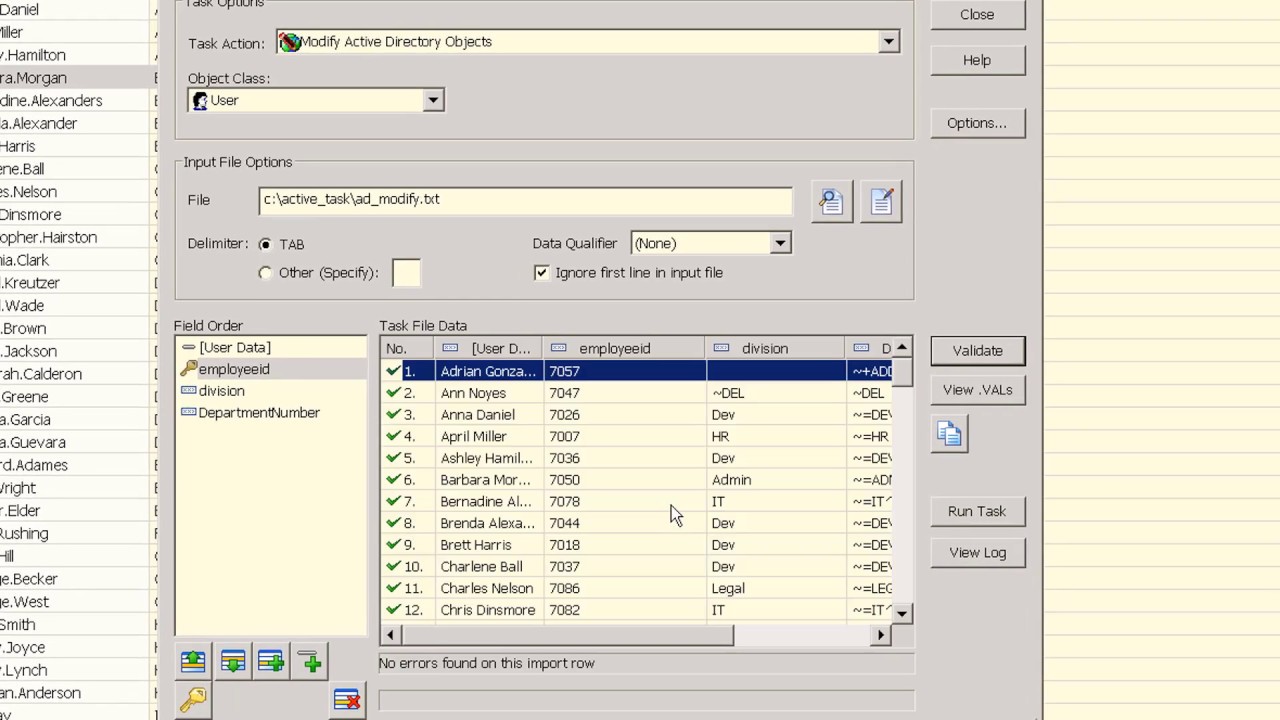
Task: Select the Adrian Gonza... row
Action: (637, 371)
